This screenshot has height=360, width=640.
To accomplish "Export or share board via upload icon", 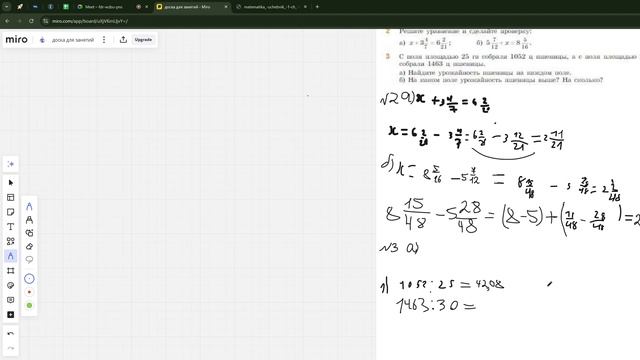I will tap(123, 40).
